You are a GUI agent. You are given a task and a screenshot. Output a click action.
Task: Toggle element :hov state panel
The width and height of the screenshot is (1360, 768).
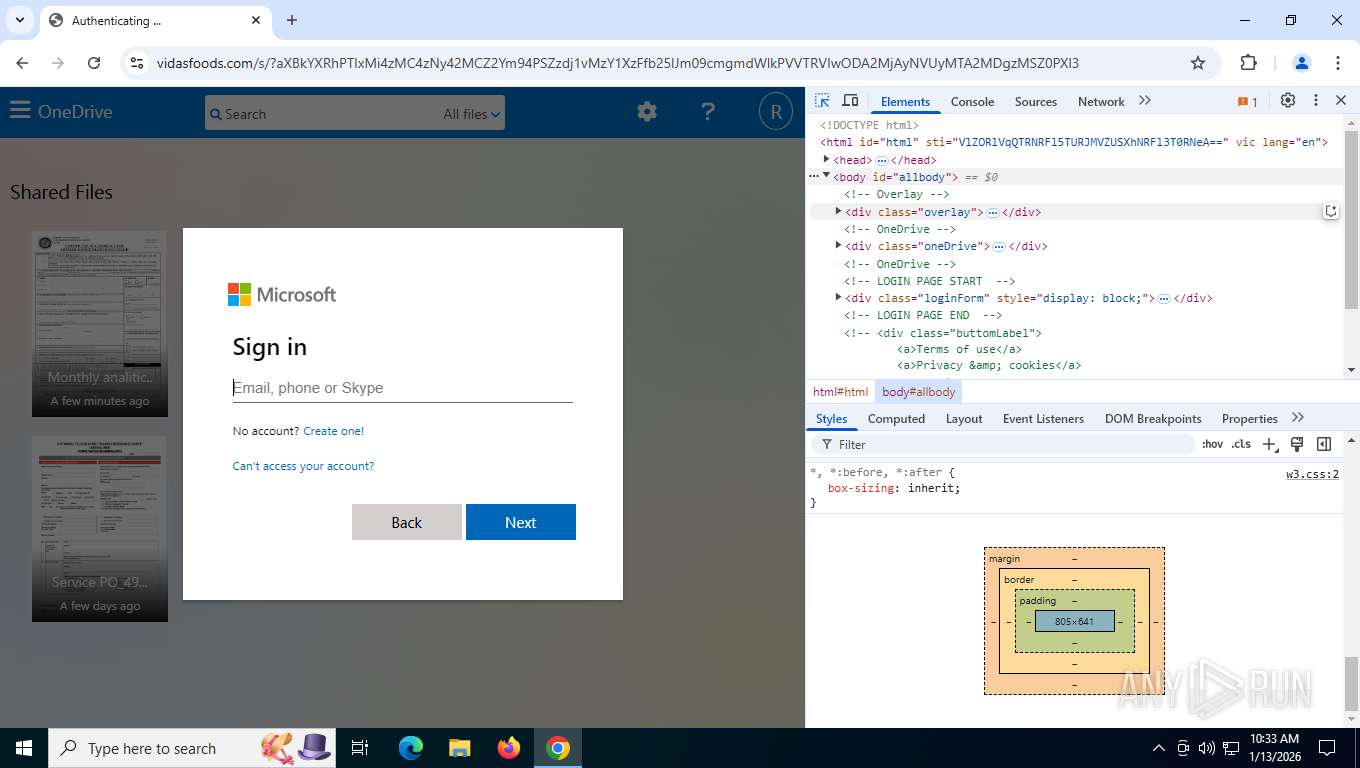click(1212, 444)
